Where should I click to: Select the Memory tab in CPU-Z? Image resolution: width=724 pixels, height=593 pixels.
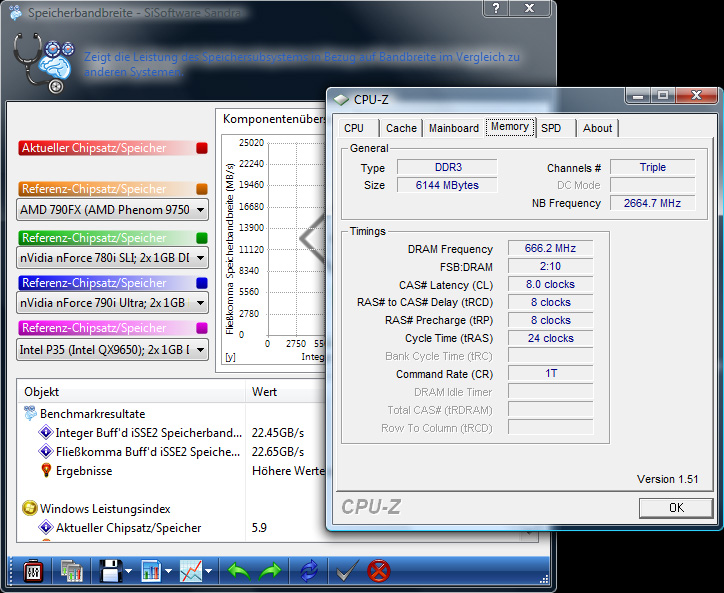[x=510, y=127]
